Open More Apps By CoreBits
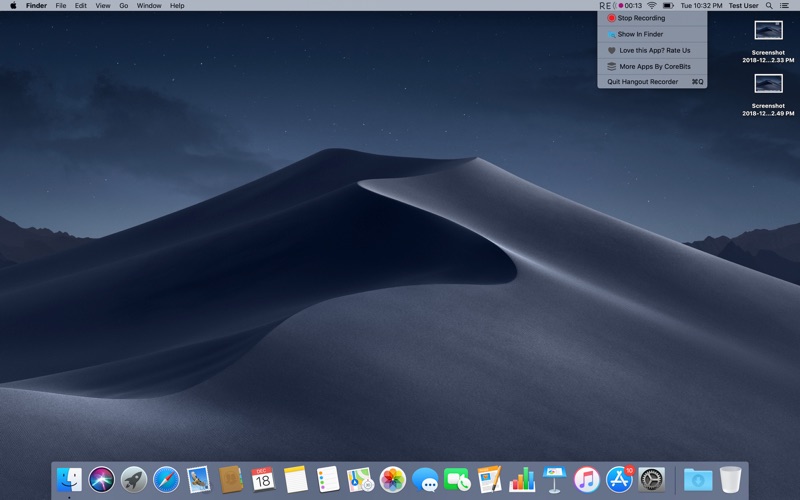 point(652,66)
